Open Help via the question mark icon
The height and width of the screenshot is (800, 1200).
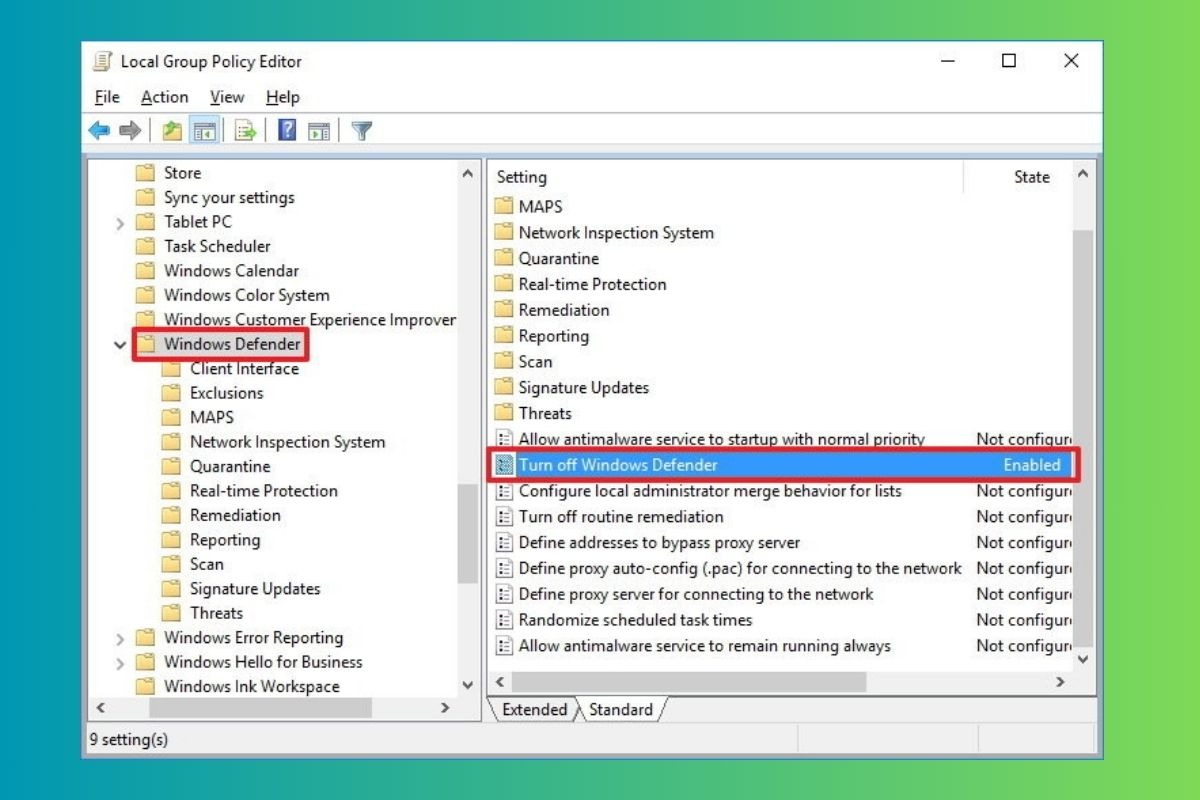287,130
